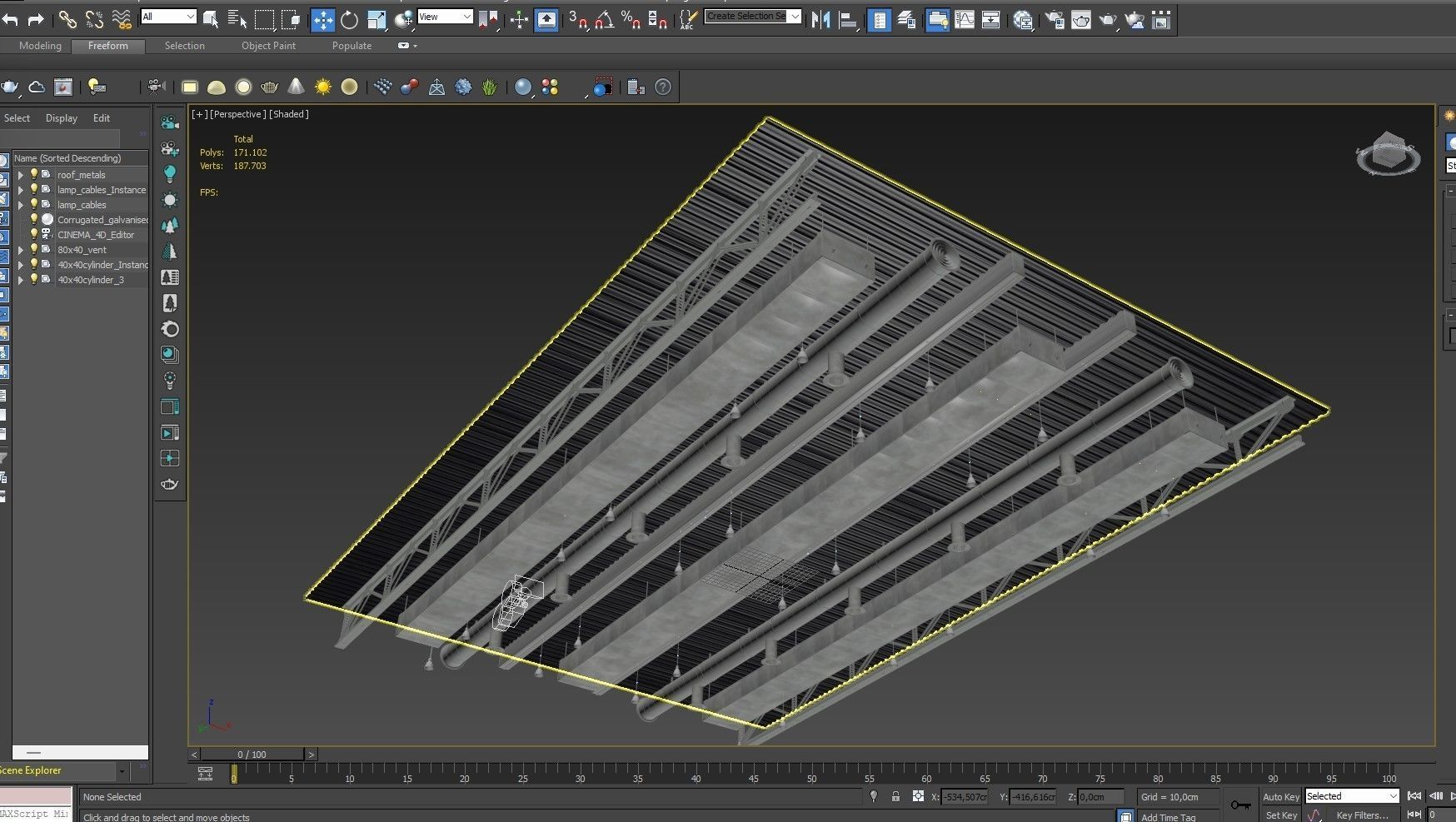Click the time slider 0 / 100 handle
Viewport: 1456px width, 822px height.
tap(252, 755)
